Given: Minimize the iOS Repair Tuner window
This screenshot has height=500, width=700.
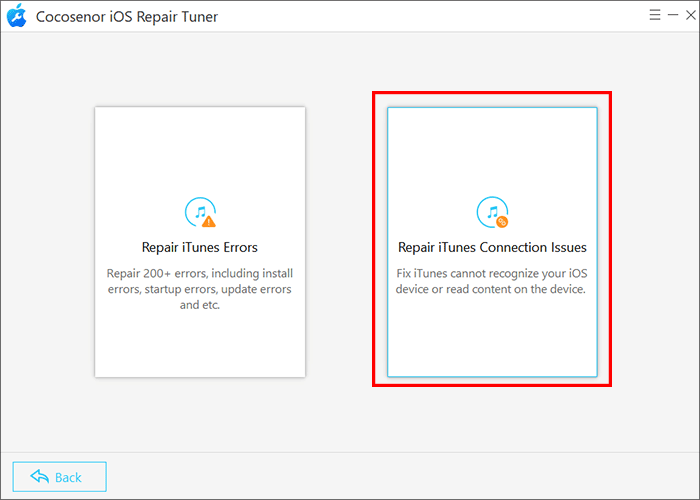Looking at the screenshot, I should point(673,15).
